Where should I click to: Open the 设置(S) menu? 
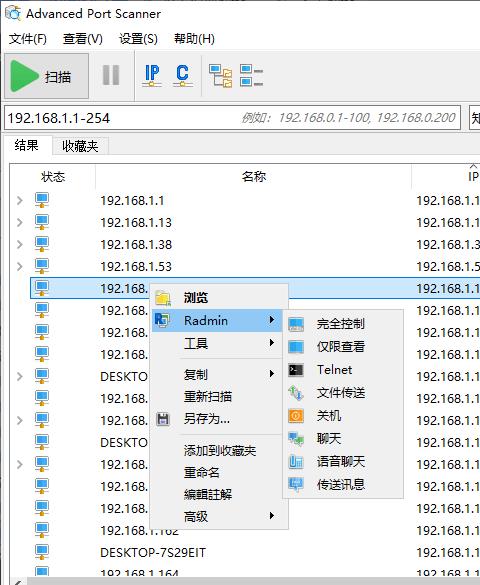pyautogui.click(x=138, y=38)
